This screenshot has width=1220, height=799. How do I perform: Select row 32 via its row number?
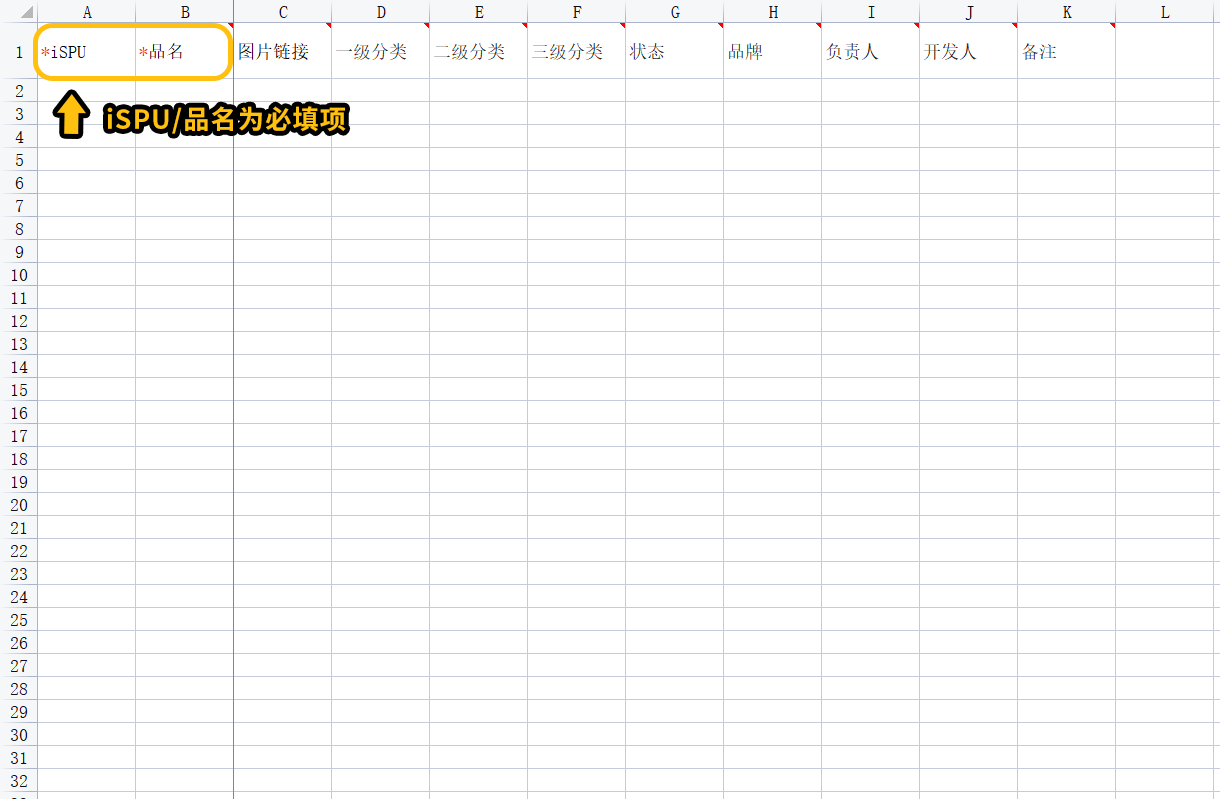(x=19, y=781)
